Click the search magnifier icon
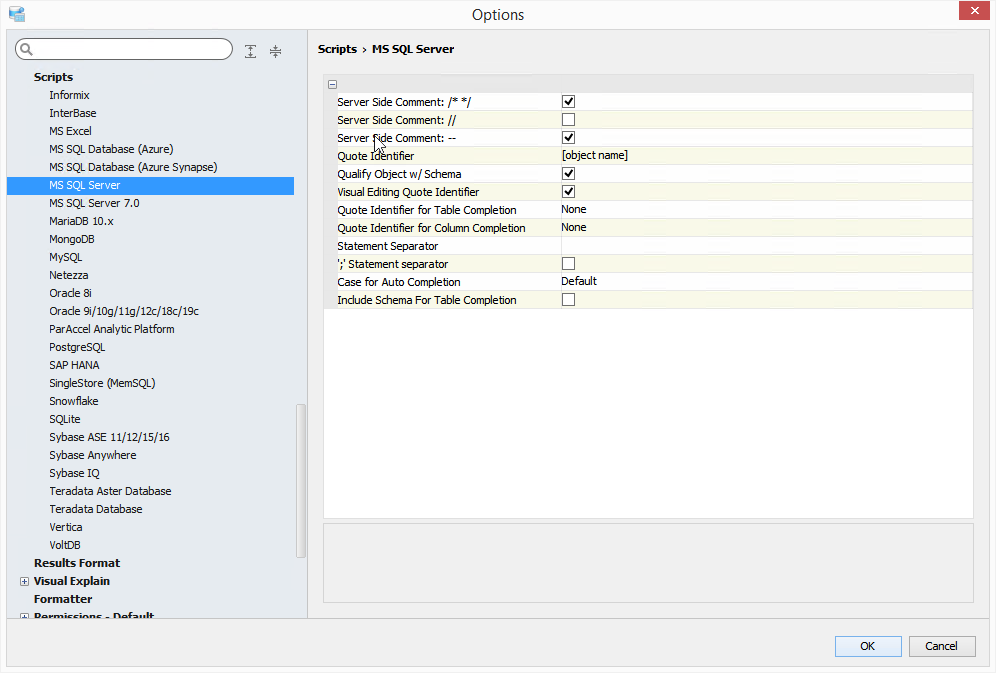The width and height of the screenshot is (996, 673). pos(27,50)
